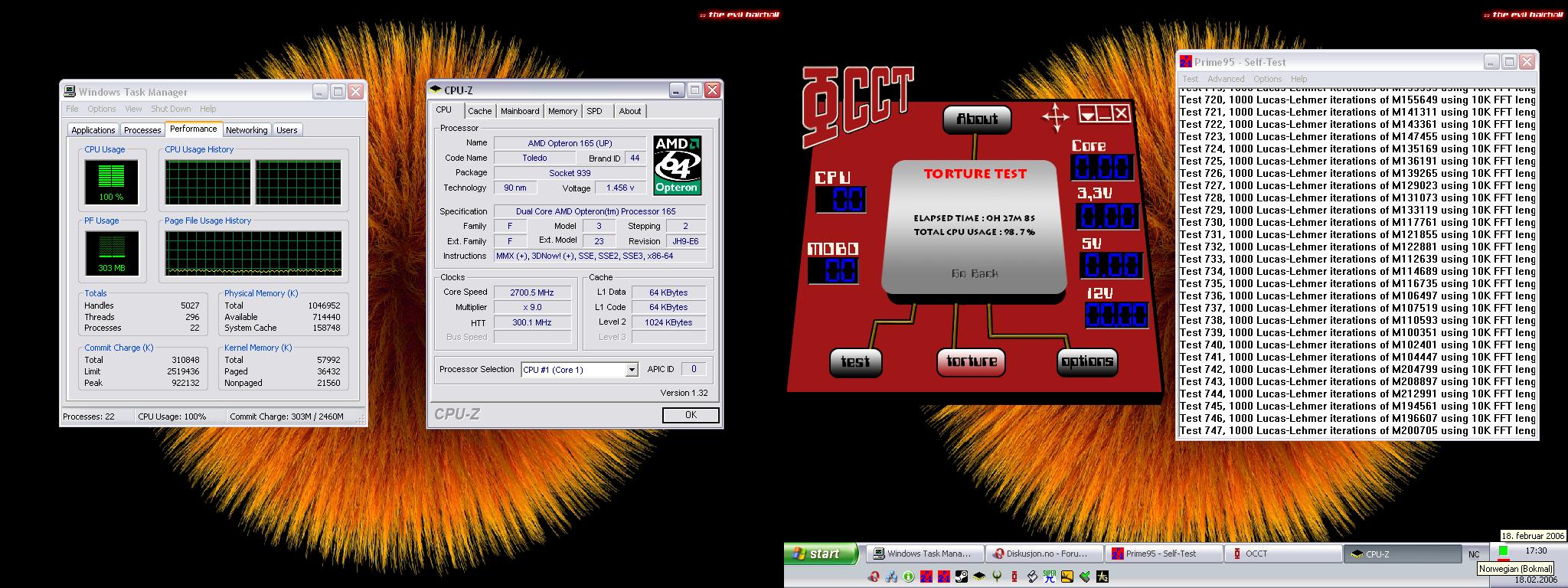1568x588 pixels.
Task: Click the star A2 tray icon
Action: point(1102,577)
